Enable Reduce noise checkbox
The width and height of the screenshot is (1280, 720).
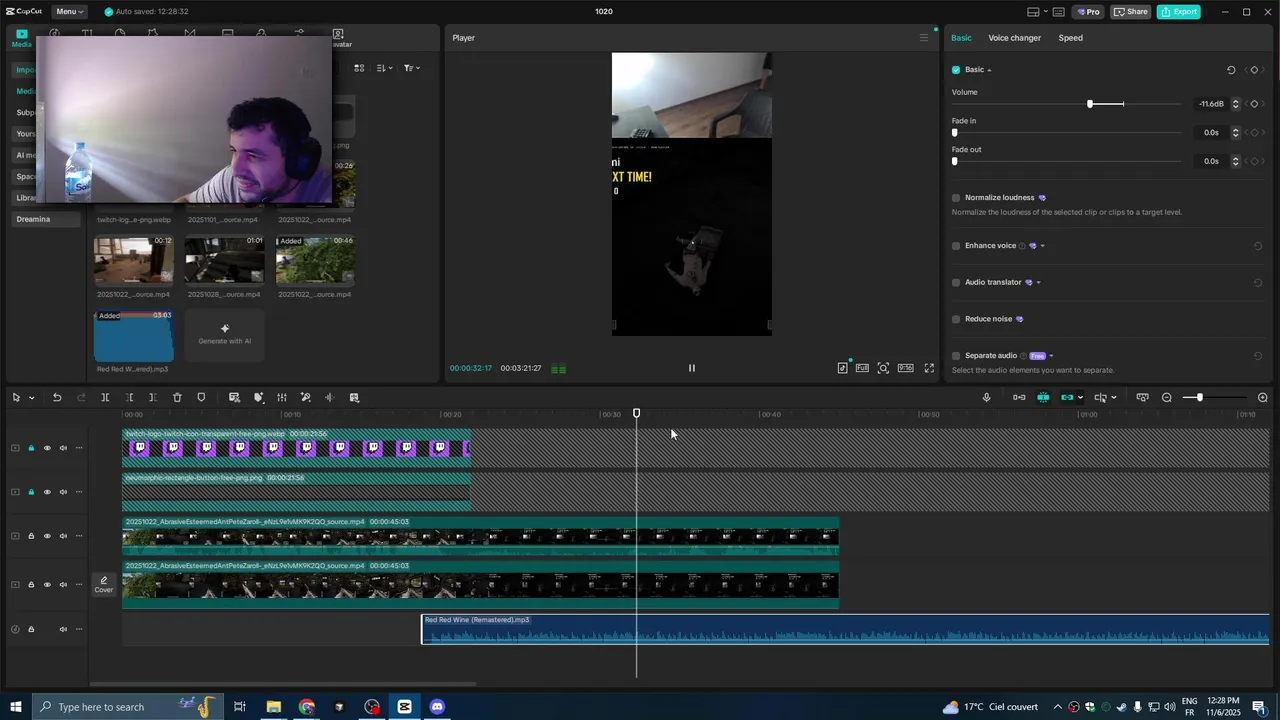click(x=956, y=319)
